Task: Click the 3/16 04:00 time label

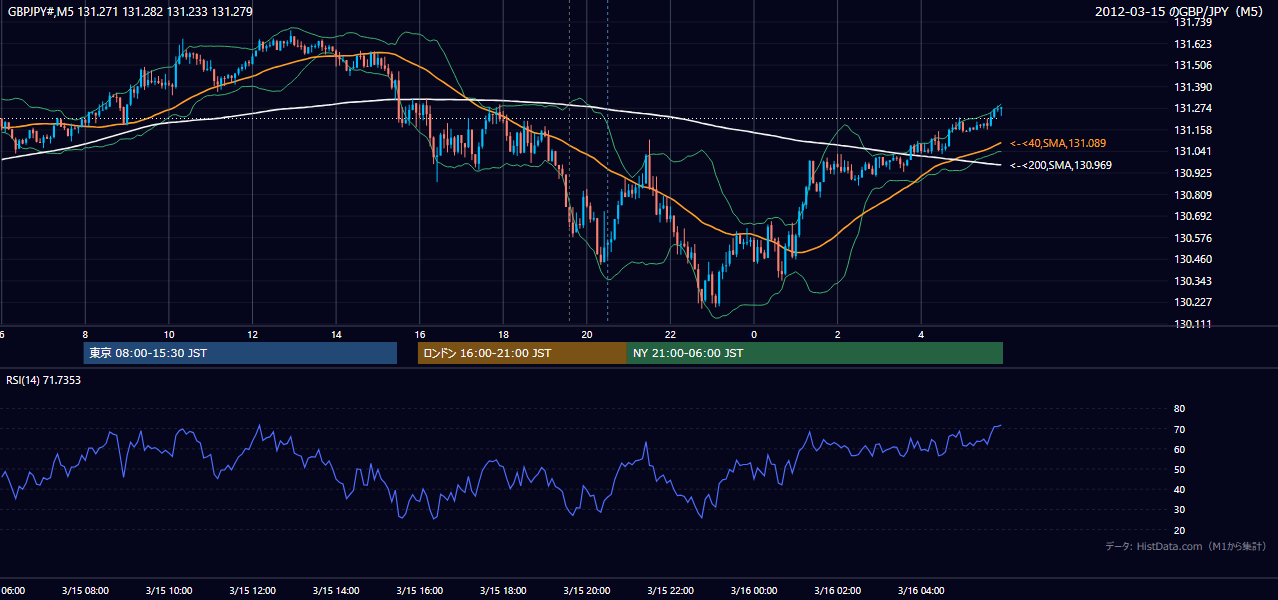Action: pyautogui.click(x=921, y=591)
